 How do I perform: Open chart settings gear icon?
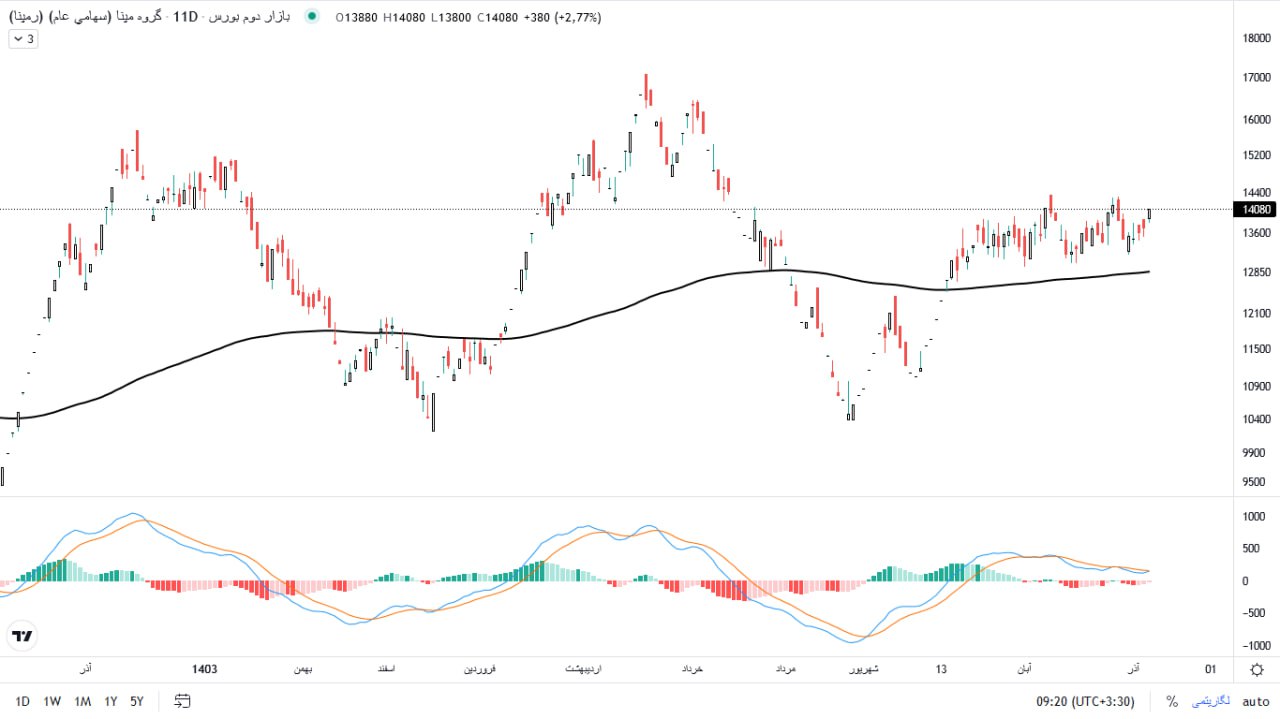click(x=1257, y=670)
